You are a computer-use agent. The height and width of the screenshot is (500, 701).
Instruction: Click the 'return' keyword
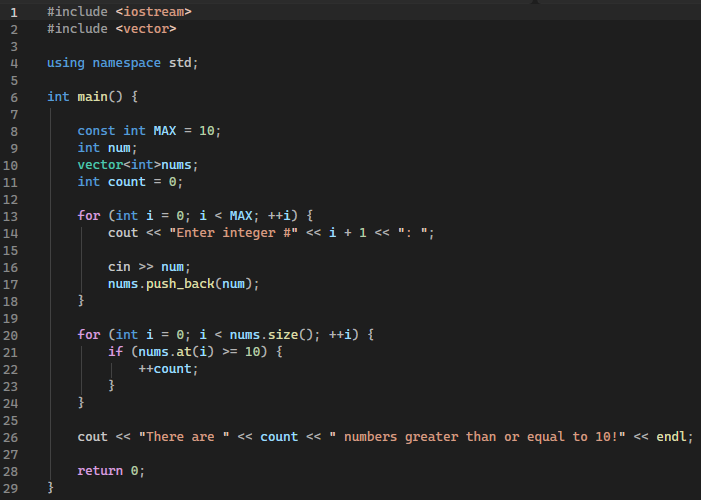pos(100,470)
